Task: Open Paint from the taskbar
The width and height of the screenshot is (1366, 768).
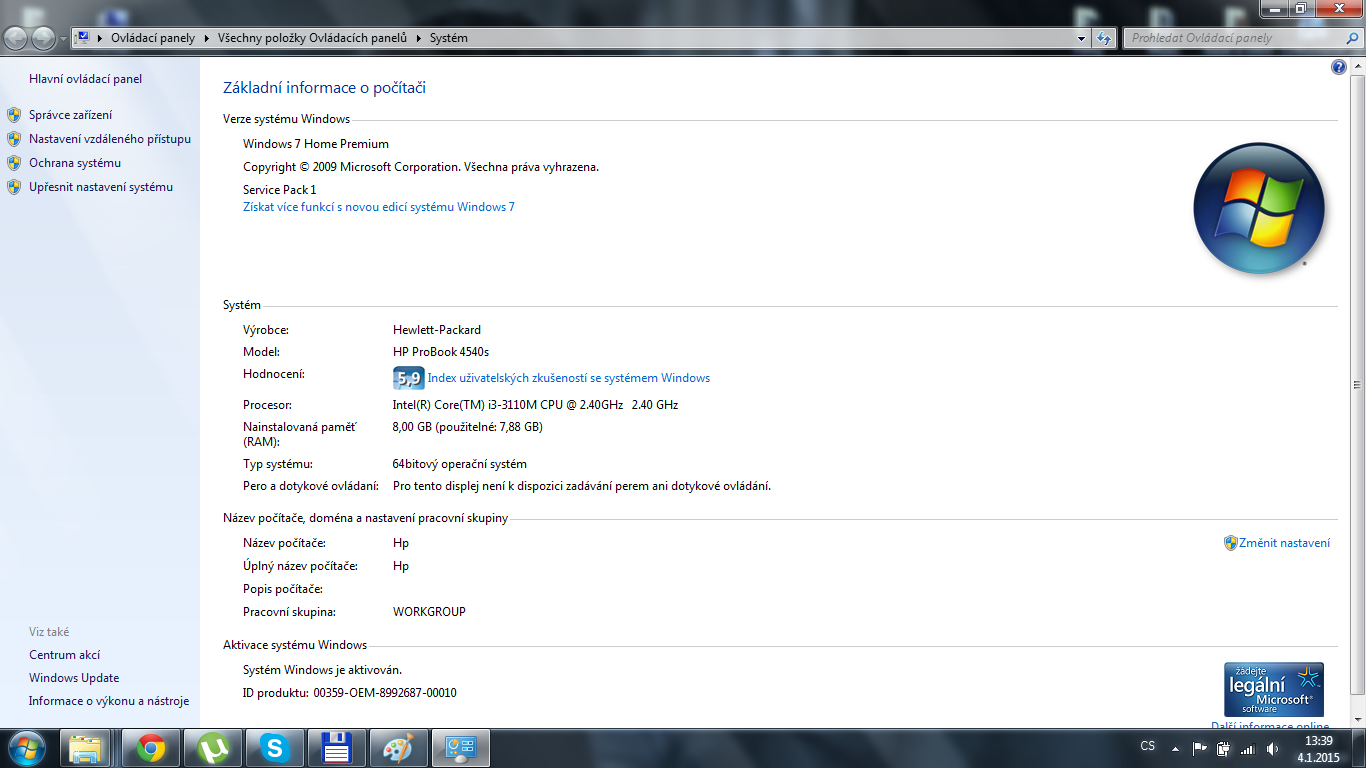Action: (x=399, y=748)
